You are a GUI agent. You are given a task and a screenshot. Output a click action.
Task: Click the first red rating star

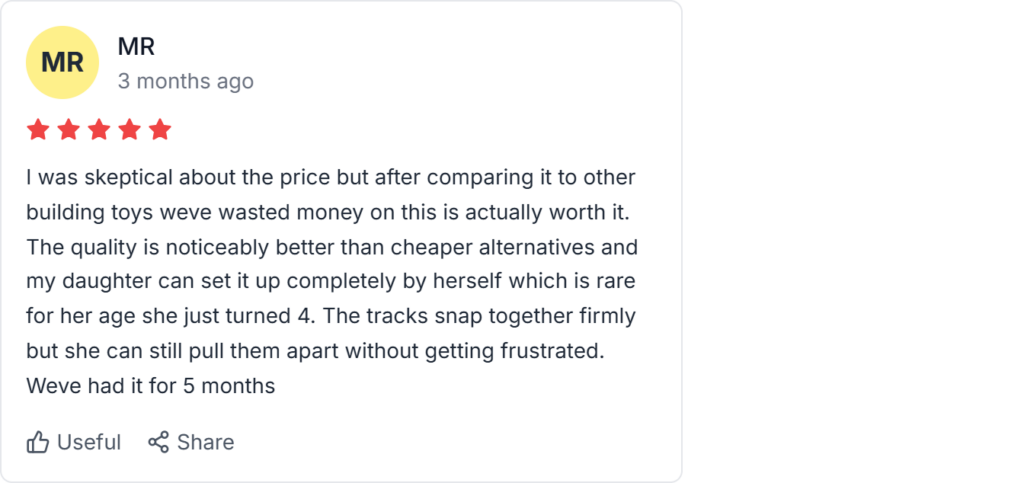pyautogui.click(x=38, y=130)
